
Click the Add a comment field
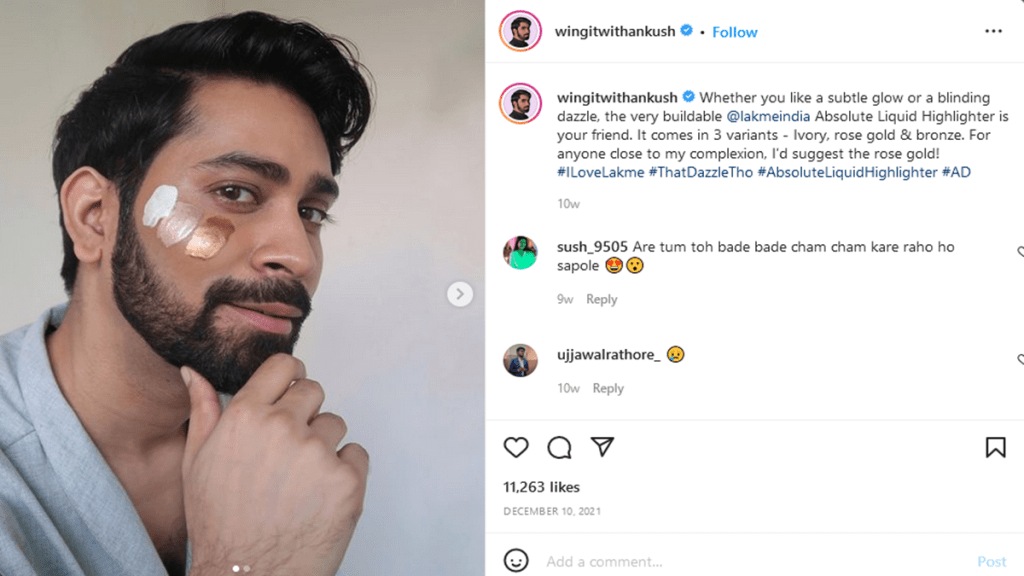(600, 561)
